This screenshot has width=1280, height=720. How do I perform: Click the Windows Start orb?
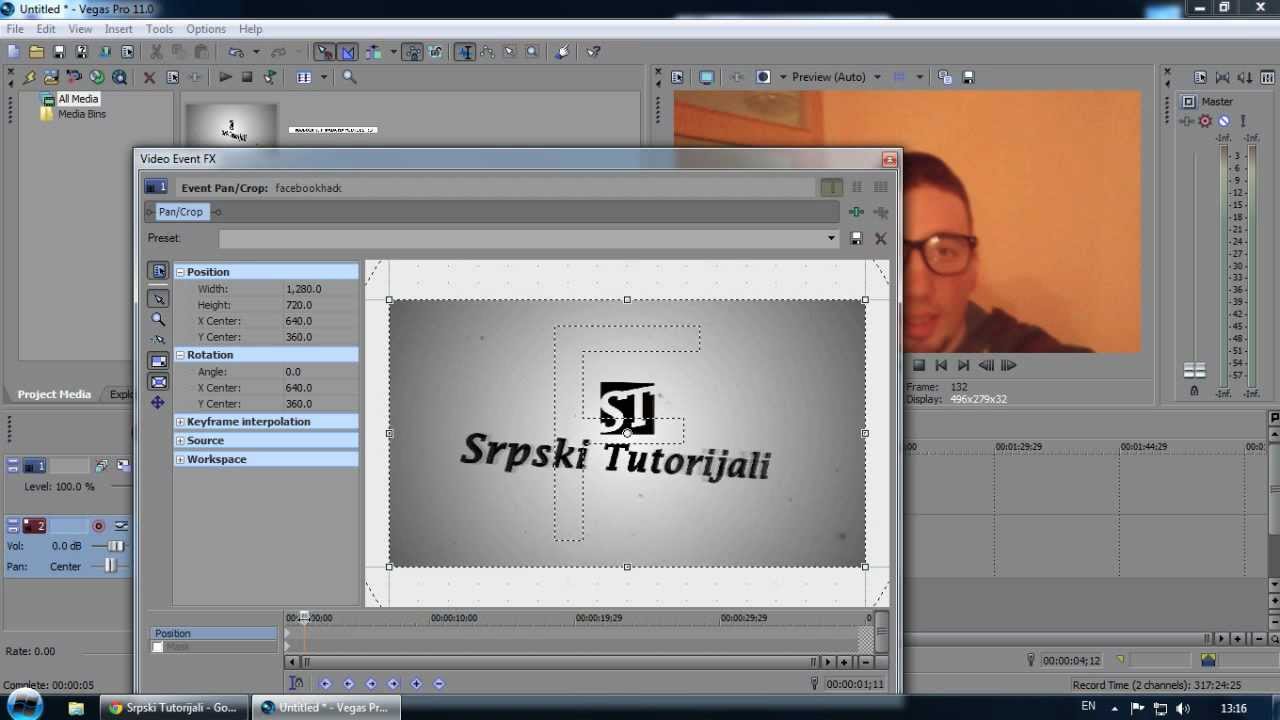tap(25, 706)
